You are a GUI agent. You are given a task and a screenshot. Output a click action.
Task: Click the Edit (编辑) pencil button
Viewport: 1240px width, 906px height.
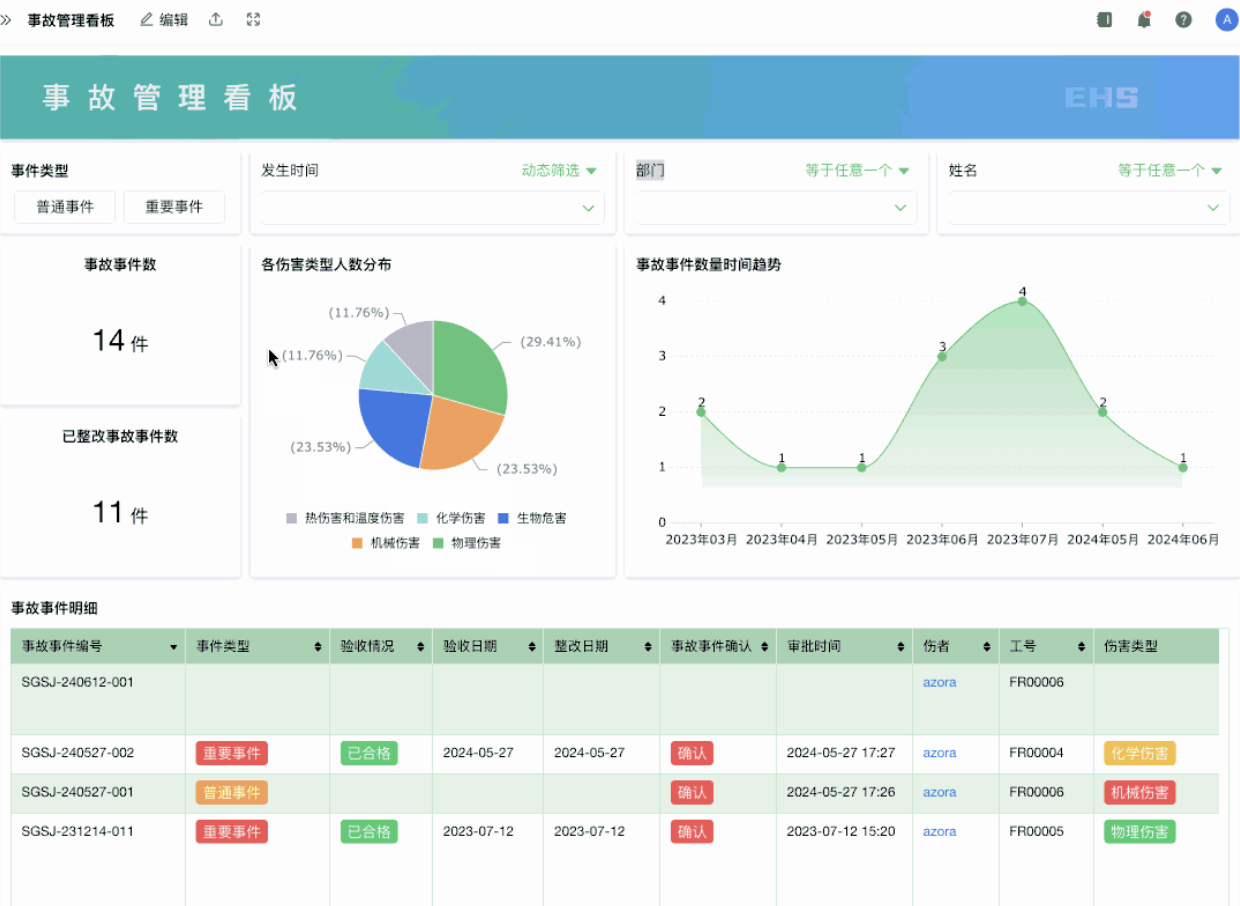[x=164, y=20]
